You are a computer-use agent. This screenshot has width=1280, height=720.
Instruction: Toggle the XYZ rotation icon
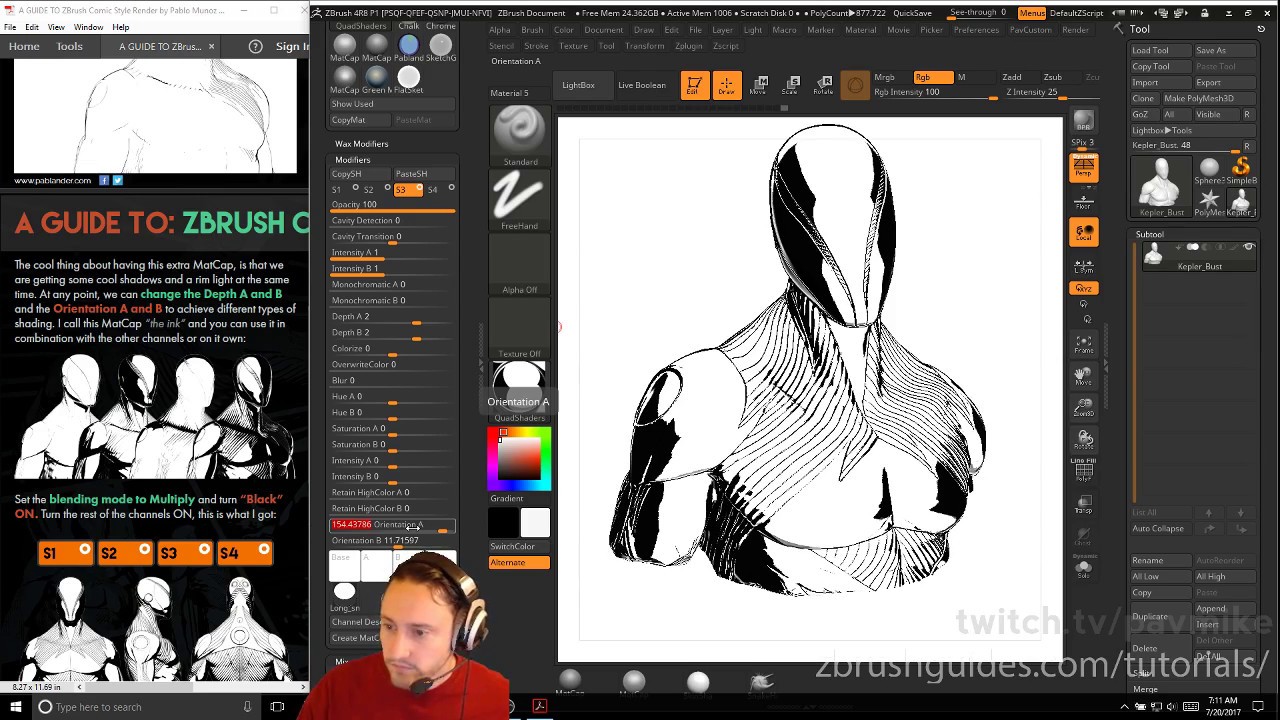tap(1084, 288)
